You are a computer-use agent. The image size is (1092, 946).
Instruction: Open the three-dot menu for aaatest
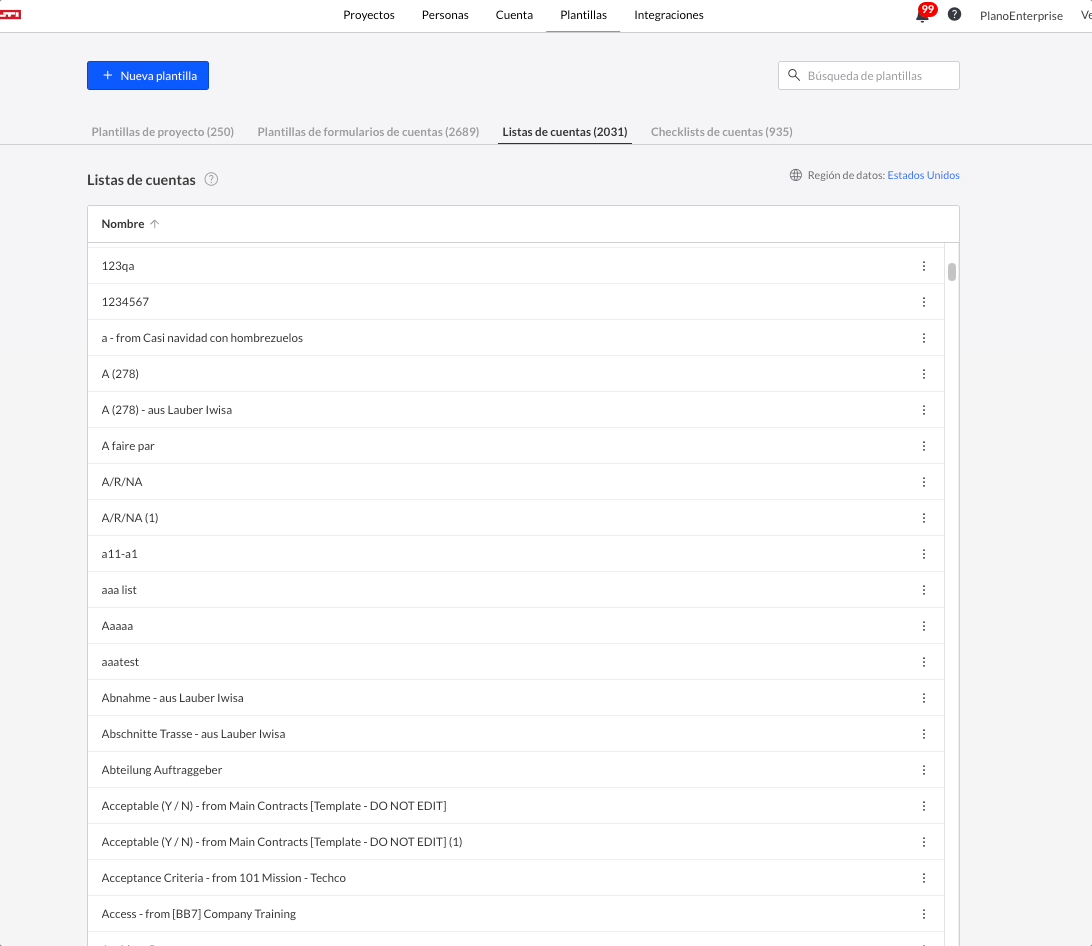923,662
